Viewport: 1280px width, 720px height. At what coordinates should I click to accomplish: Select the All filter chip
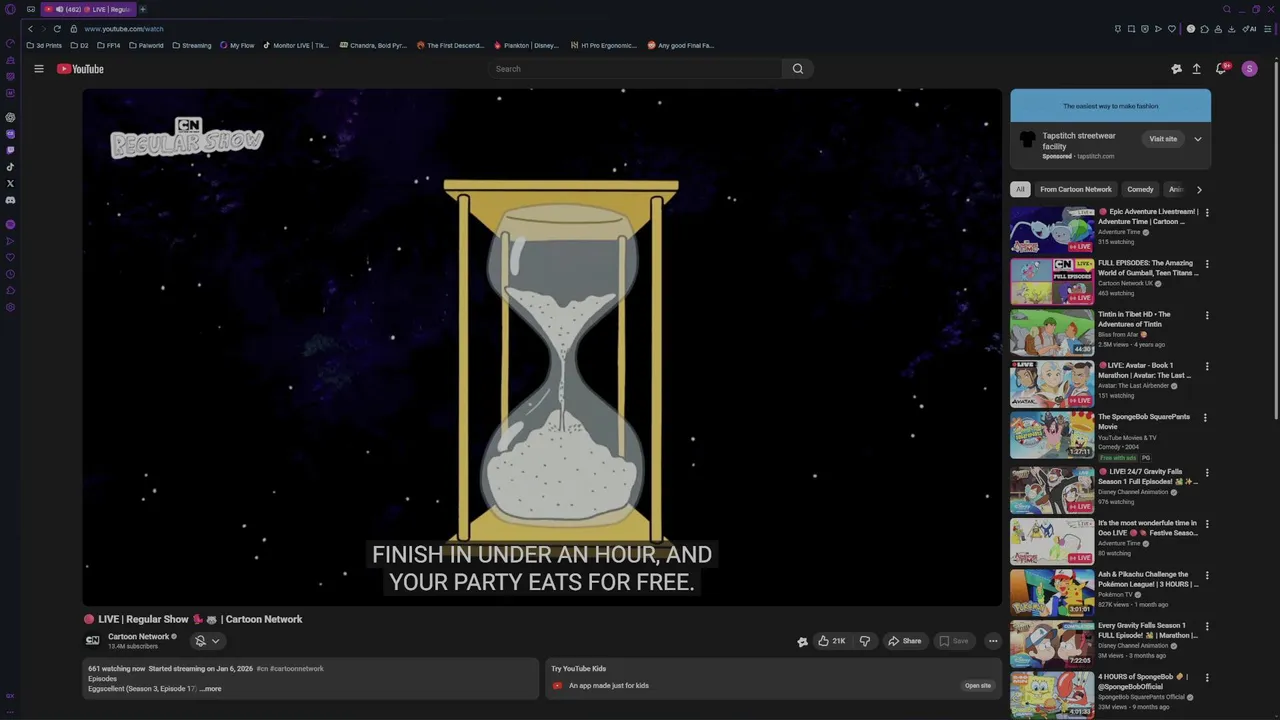1020,189
